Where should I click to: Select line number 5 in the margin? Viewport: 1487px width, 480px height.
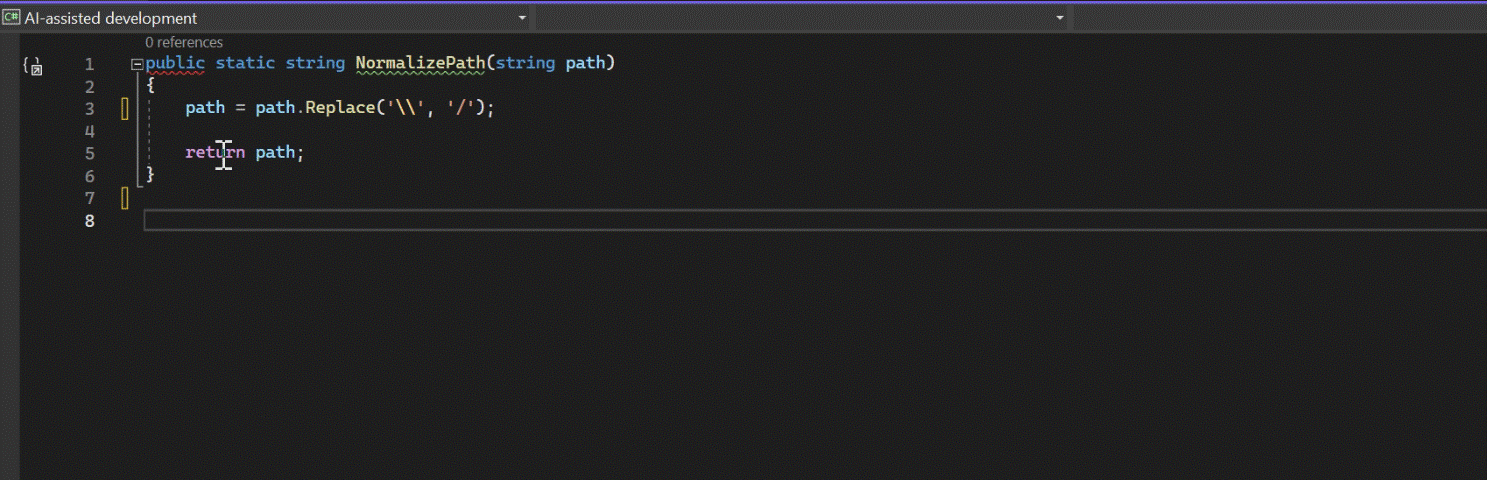coord(90,153)
